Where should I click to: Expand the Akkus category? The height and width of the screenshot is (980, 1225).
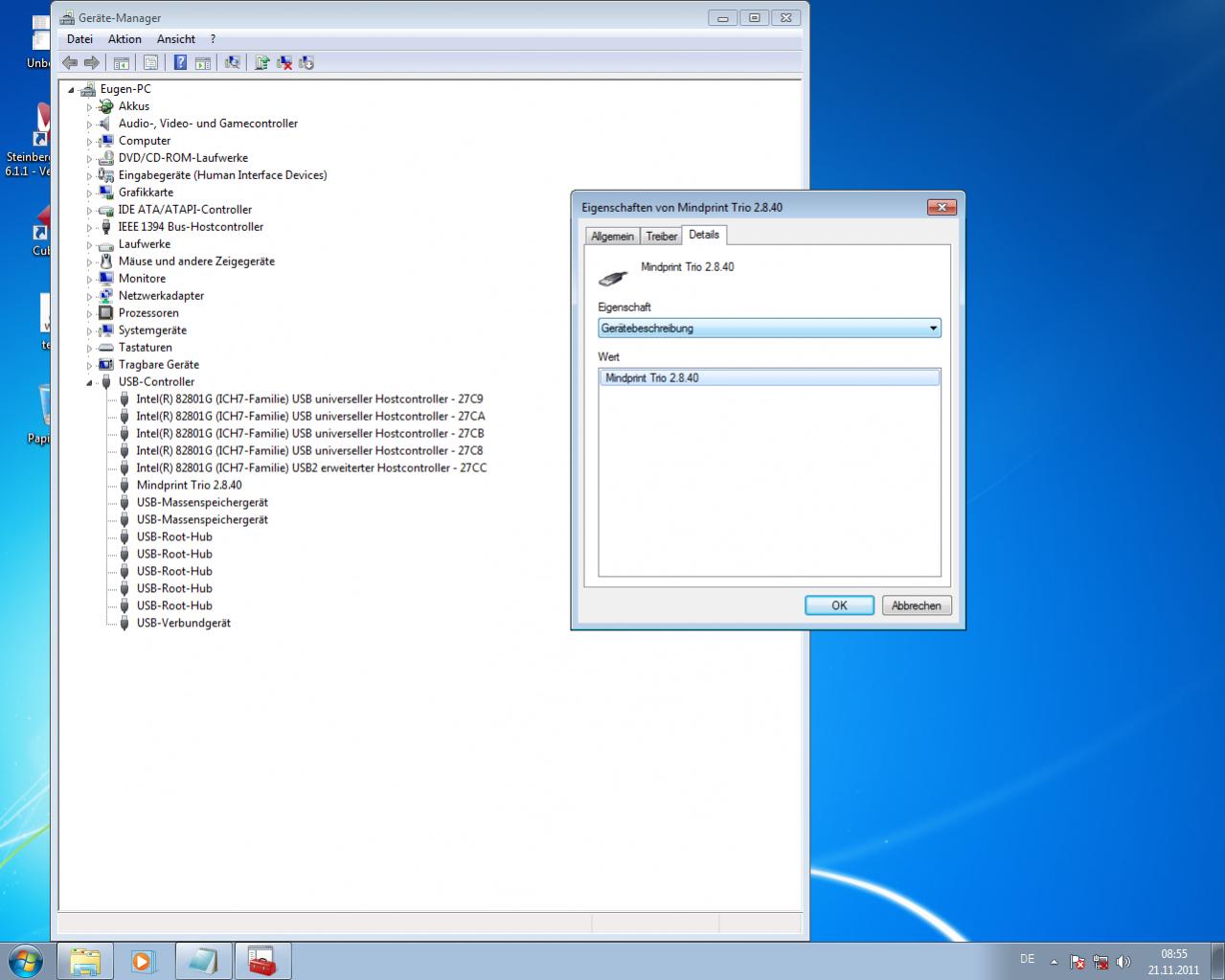click(x=90, y=107)
